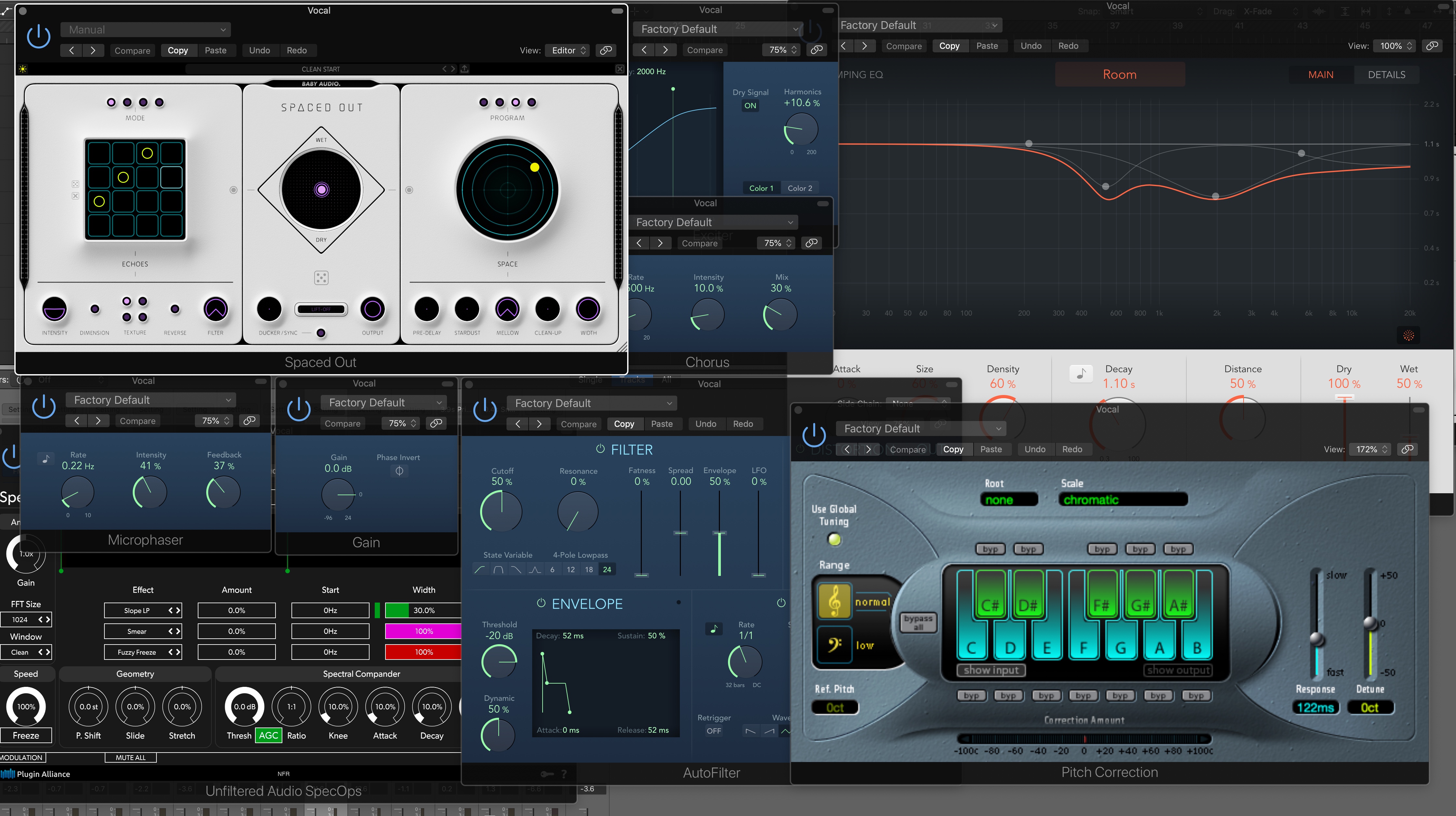
Task: Click Smear effect selector arrows in SpecOps
Action: (174, 631)
